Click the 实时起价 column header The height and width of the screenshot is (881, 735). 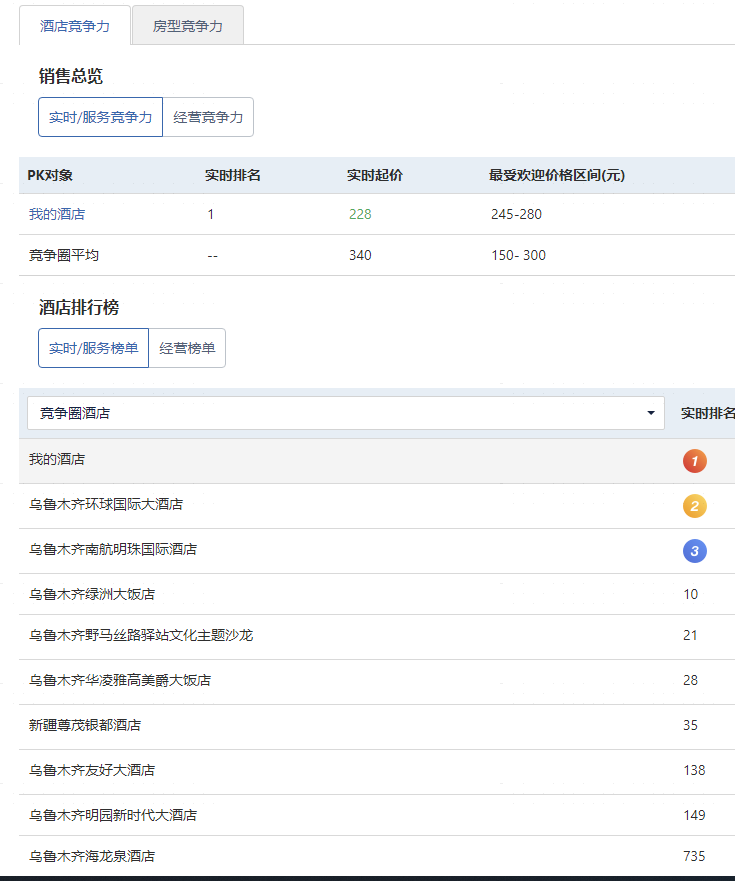point(375,175)
